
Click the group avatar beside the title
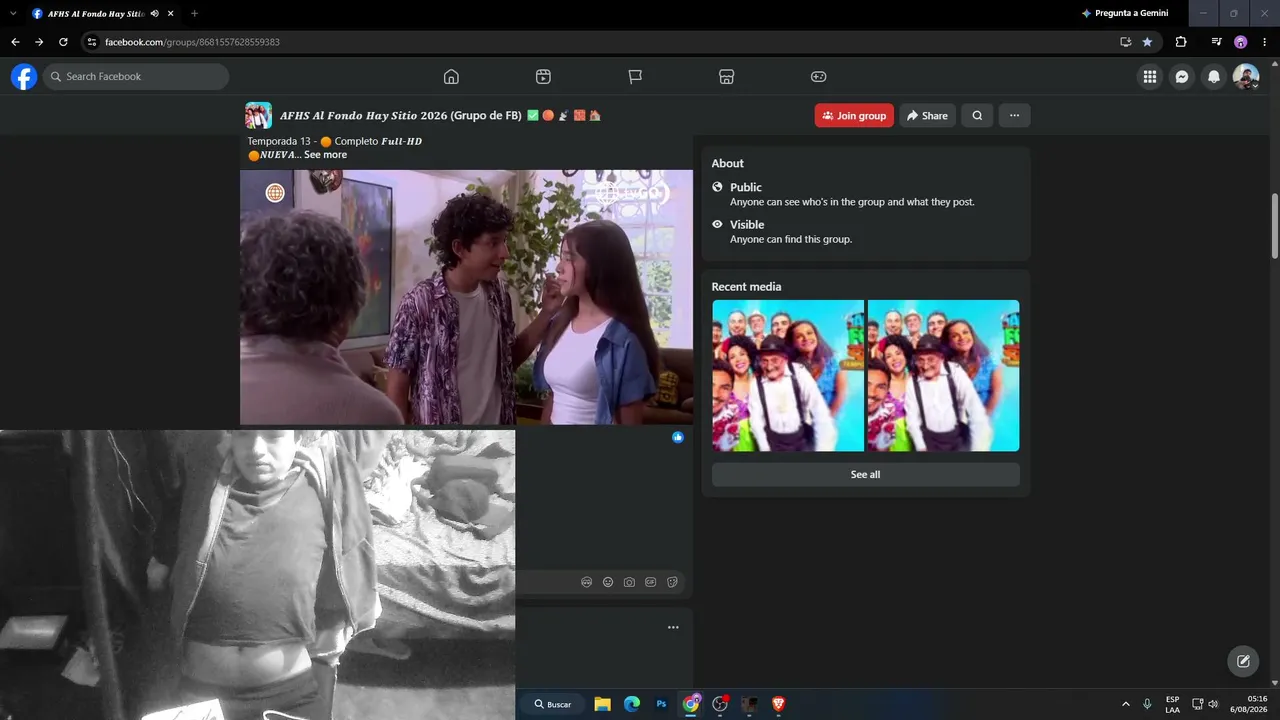click(x=258, y=116)
